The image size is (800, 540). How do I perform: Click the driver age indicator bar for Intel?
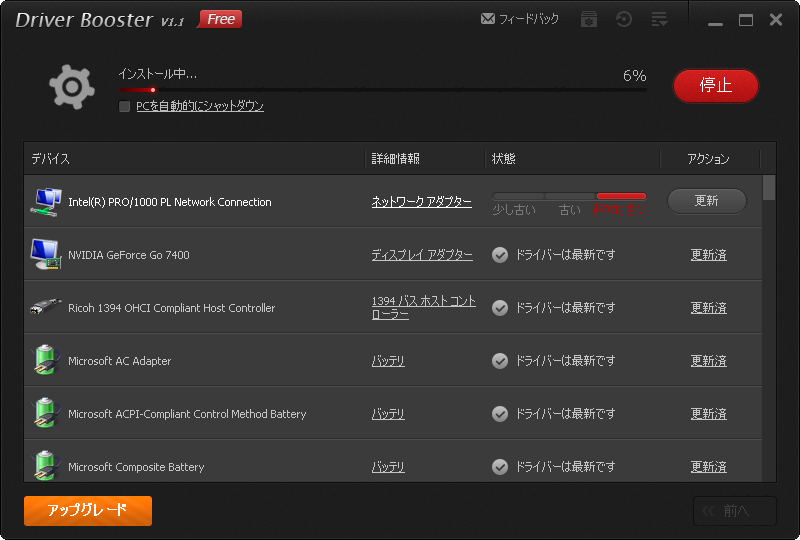click(569, 196)
